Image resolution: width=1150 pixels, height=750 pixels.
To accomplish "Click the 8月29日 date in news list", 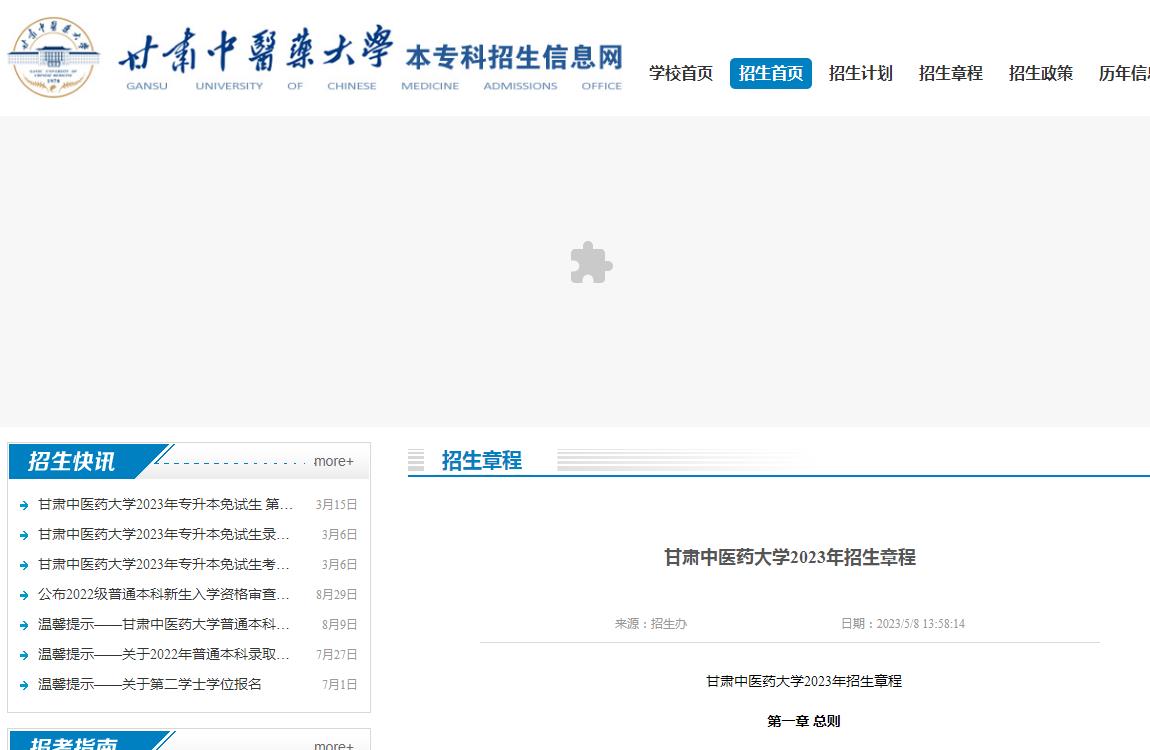I will pos(337,595).
